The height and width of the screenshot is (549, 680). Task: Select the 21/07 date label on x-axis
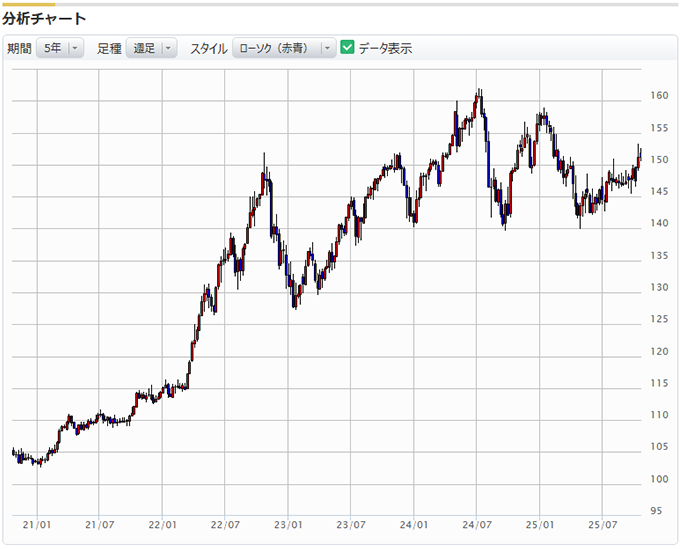tap(100, 524)
